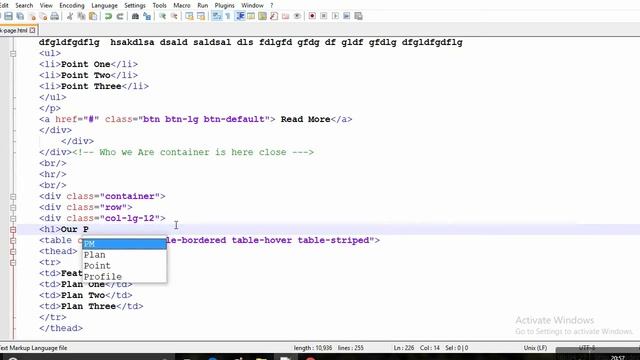Click the Zoom Out toolbar icon
This screenshot has height=360, width=640.
pyautogui.click(x=174, y=16)
